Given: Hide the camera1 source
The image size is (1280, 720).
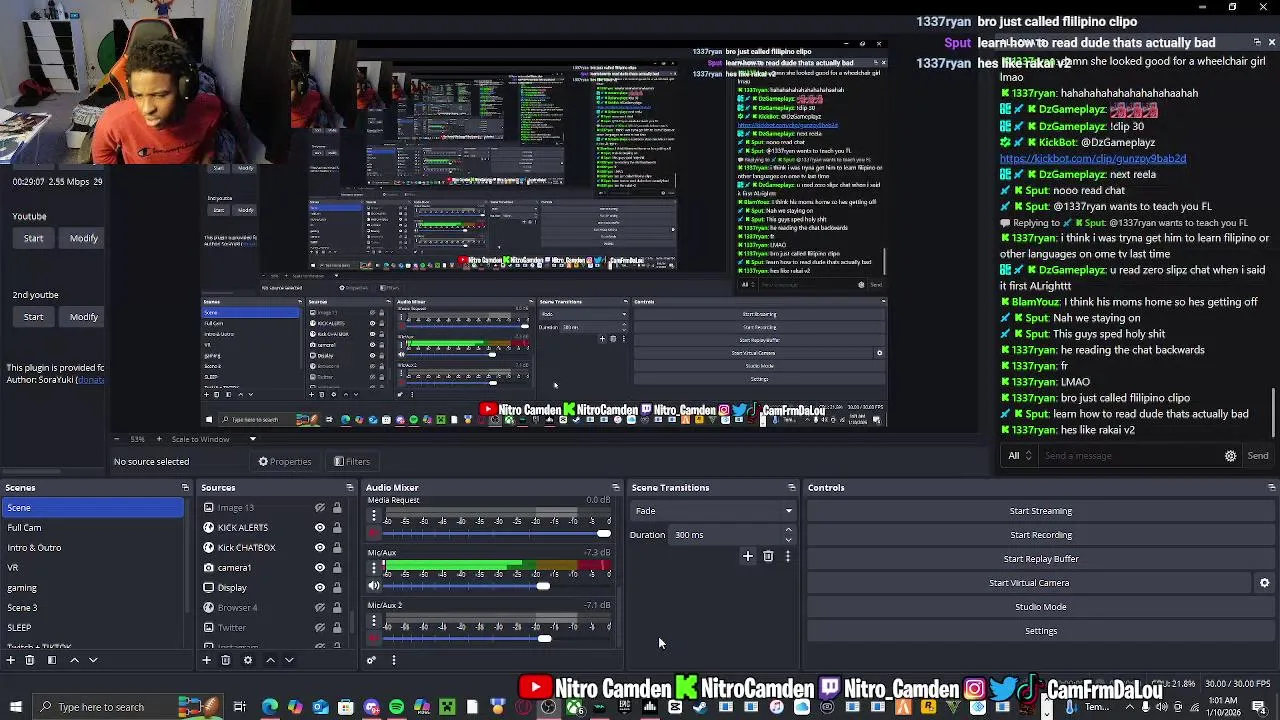Looking at the screenshot, I should [320, 568].
